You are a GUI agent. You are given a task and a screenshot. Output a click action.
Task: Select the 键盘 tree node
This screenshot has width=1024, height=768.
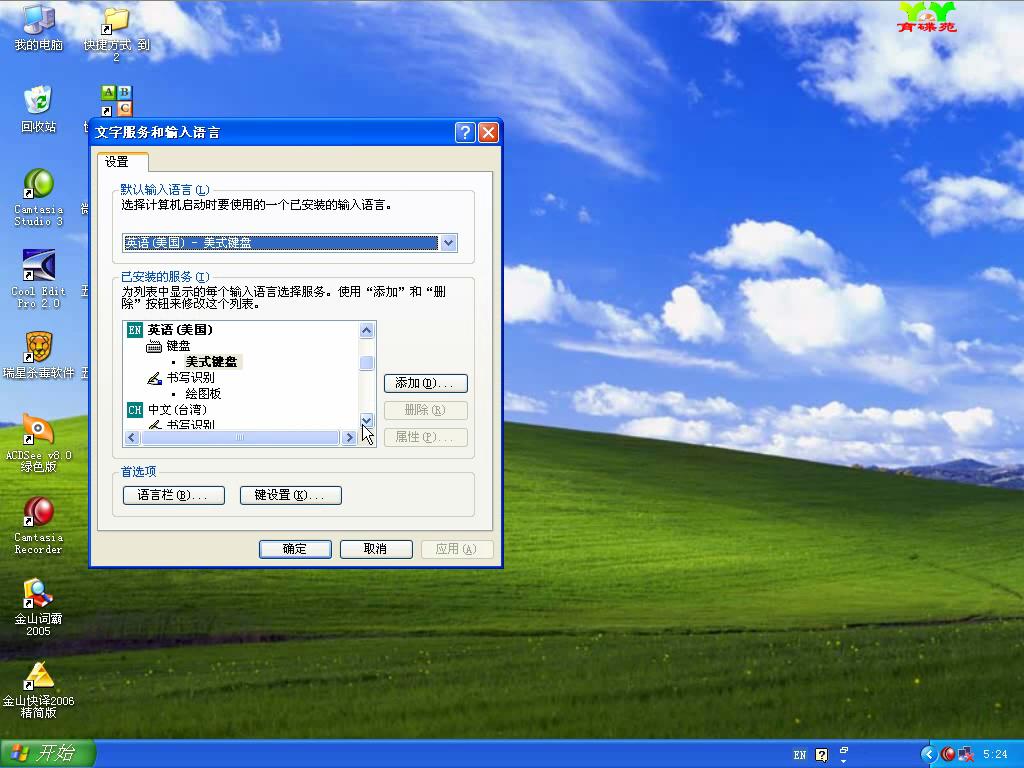178,346
